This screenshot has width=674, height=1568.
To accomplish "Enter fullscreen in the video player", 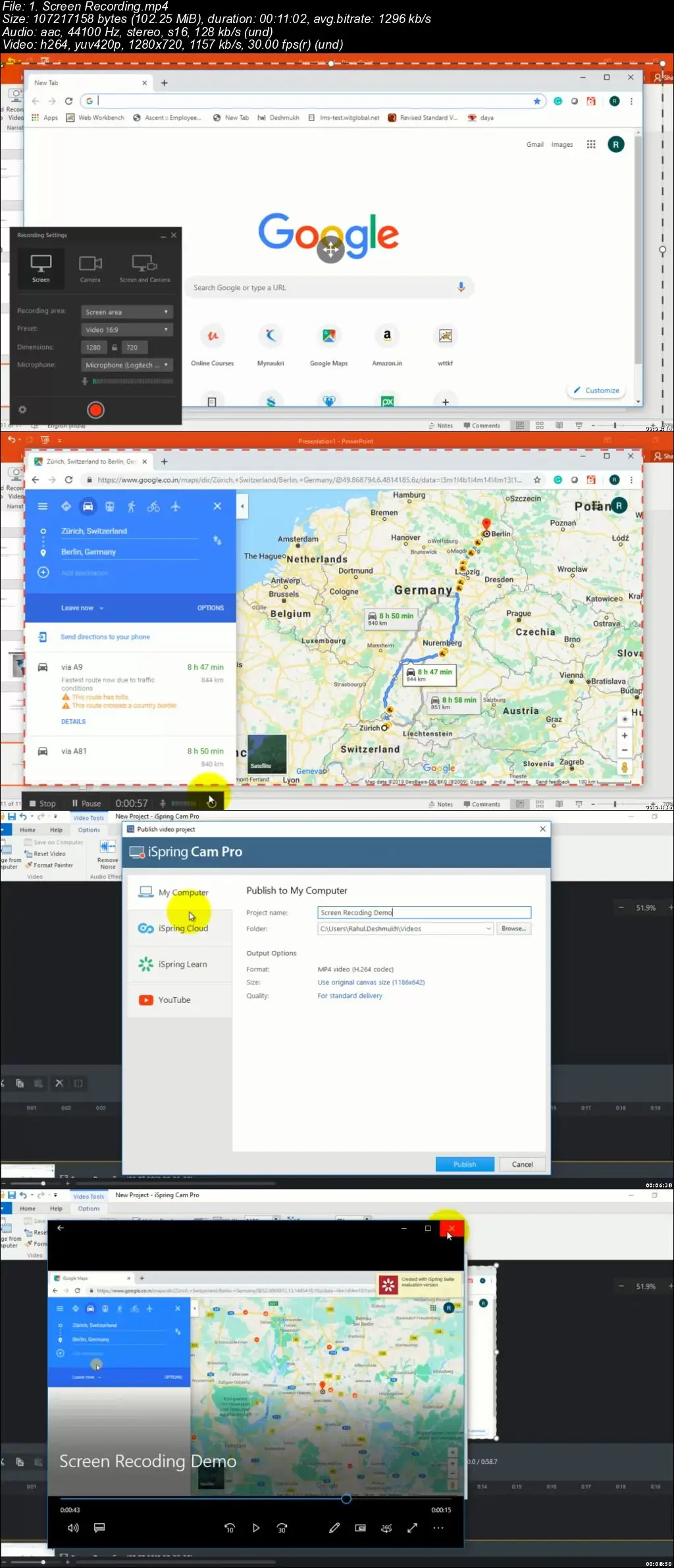I will [412, 1528].
